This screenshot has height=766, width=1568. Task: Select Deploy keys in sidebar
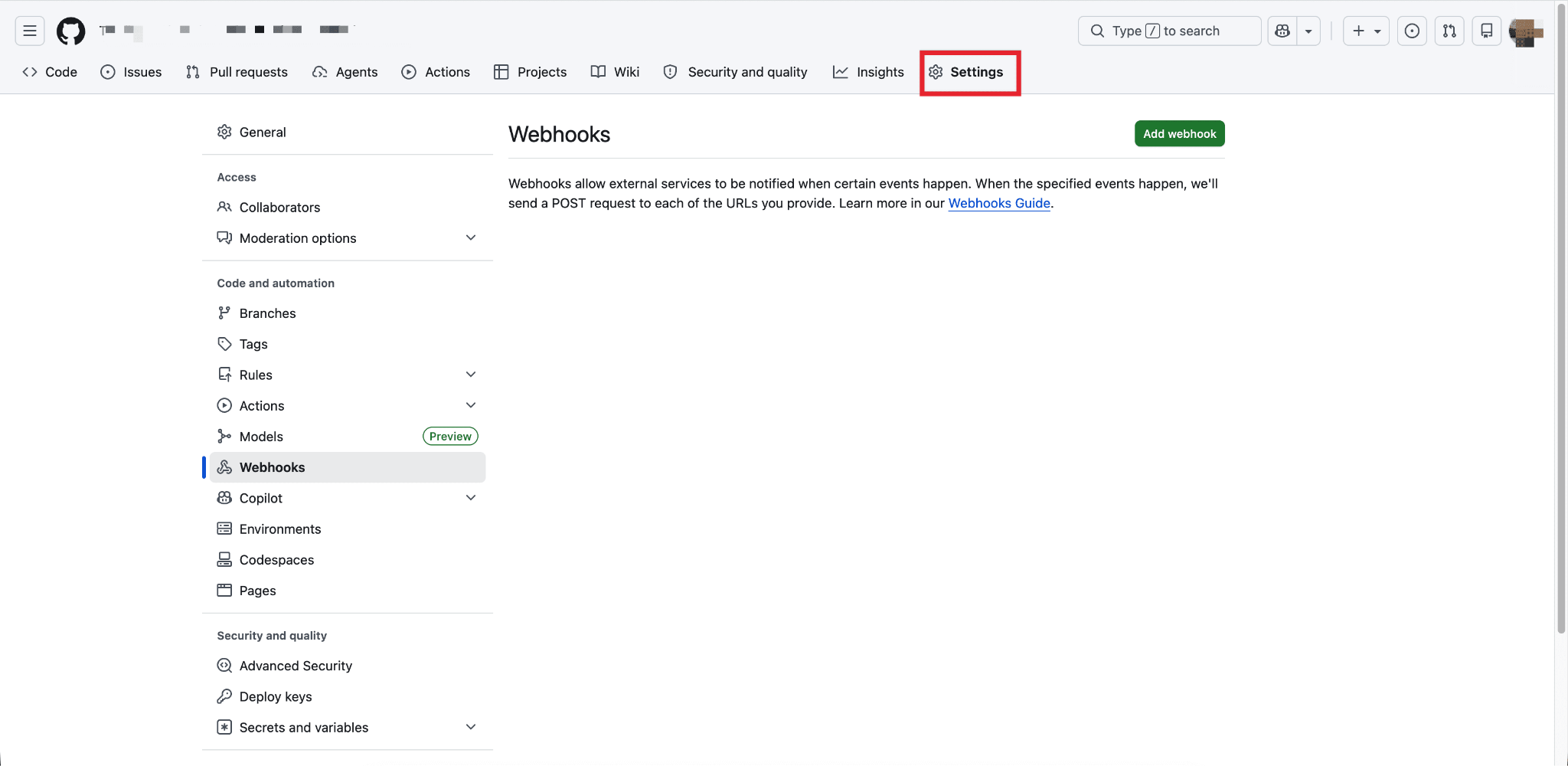pyautogui.click(x=276, y=696)
